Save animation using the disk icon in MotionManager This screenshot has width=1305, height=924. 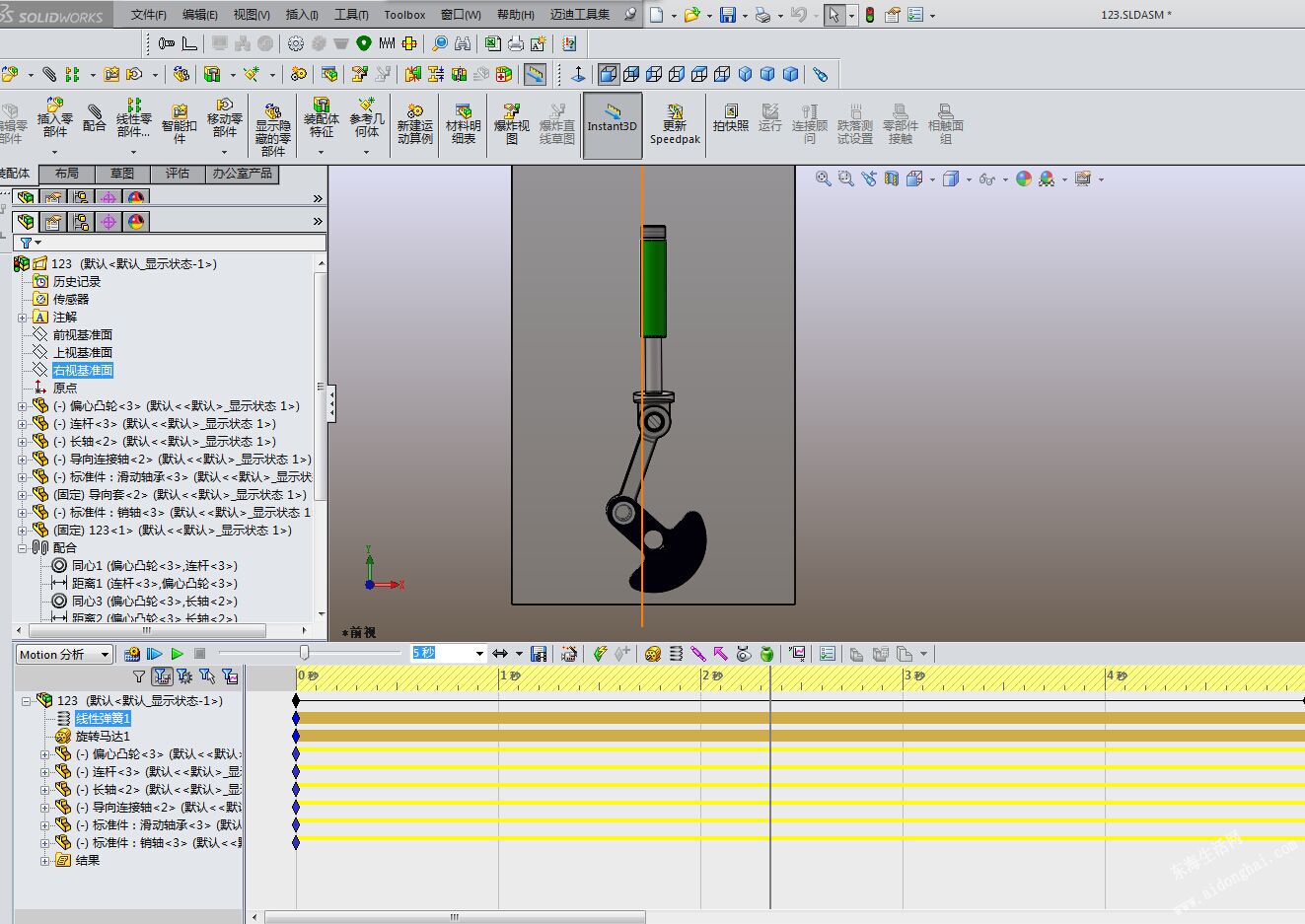coord(539,654)
